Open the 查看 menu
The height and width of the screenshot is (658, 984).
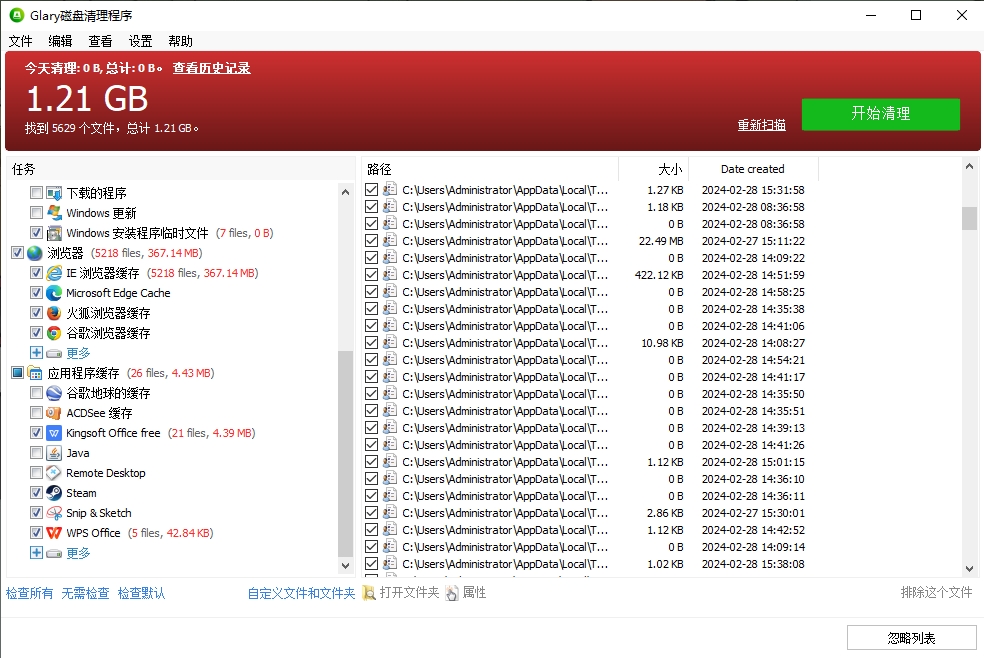99,41
